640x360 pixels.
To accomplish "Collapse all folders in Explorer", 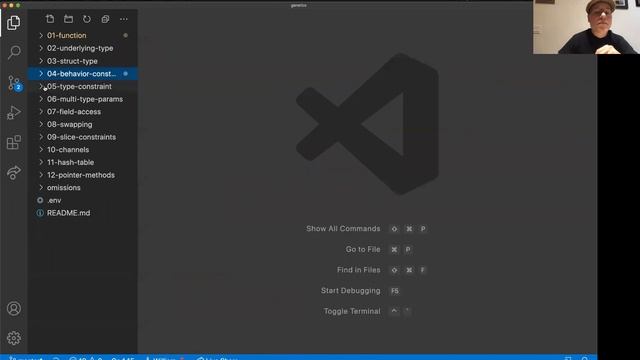I will coord(105,19).
